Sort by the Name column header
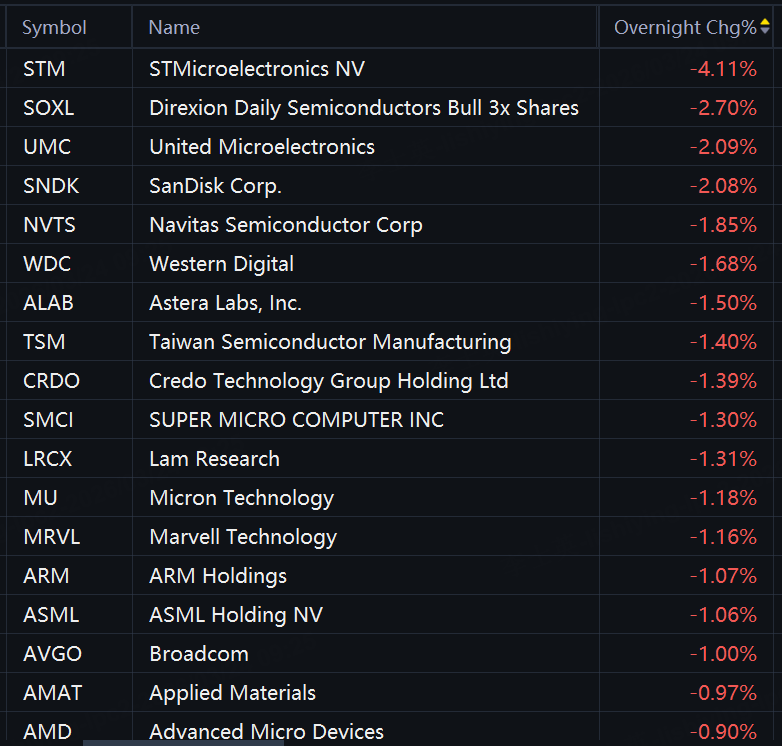This screenshot has height=746, width=782. [174, 28]
